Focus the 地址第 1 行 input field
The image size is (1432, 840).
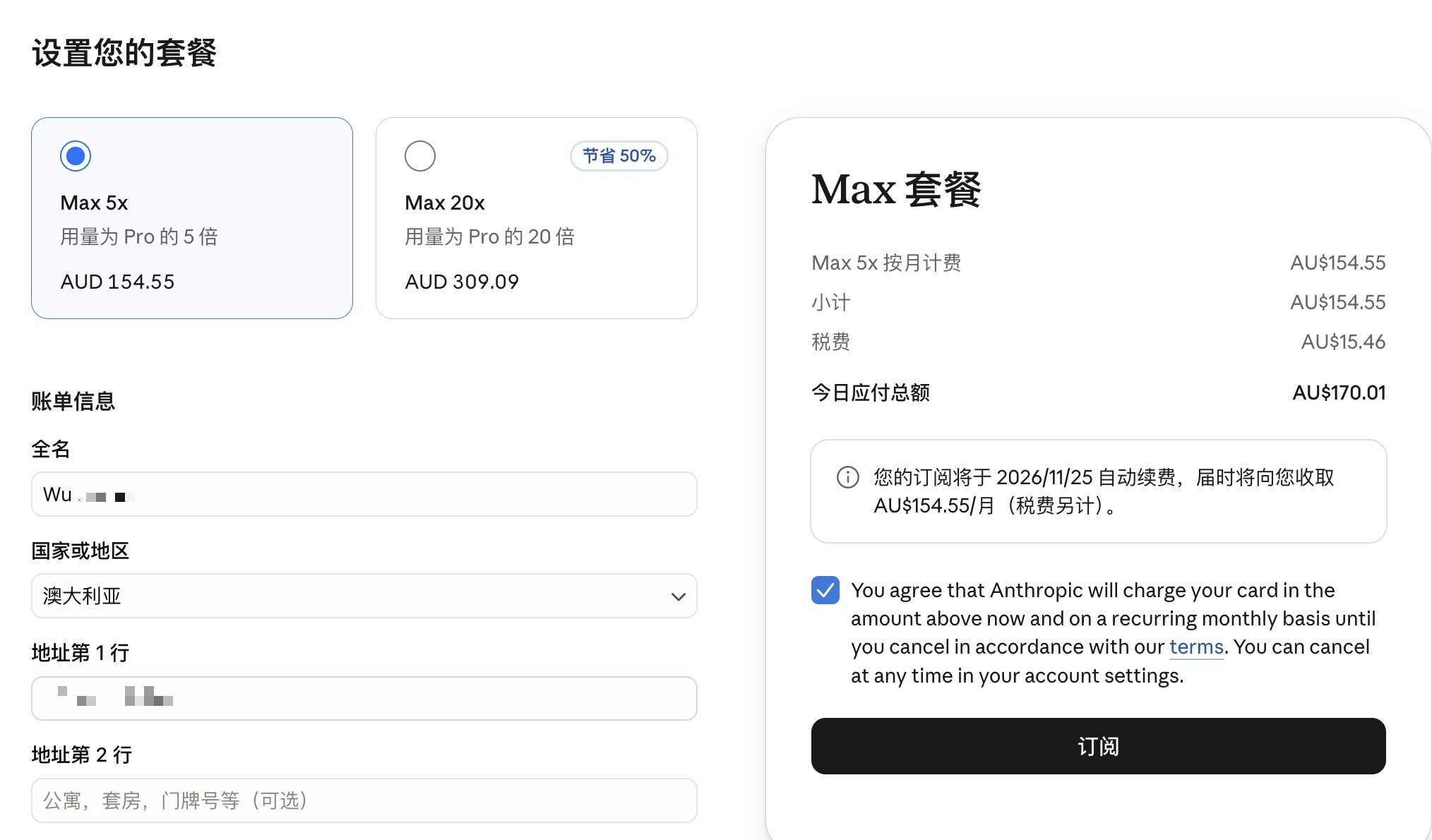[x=364, y=698]
